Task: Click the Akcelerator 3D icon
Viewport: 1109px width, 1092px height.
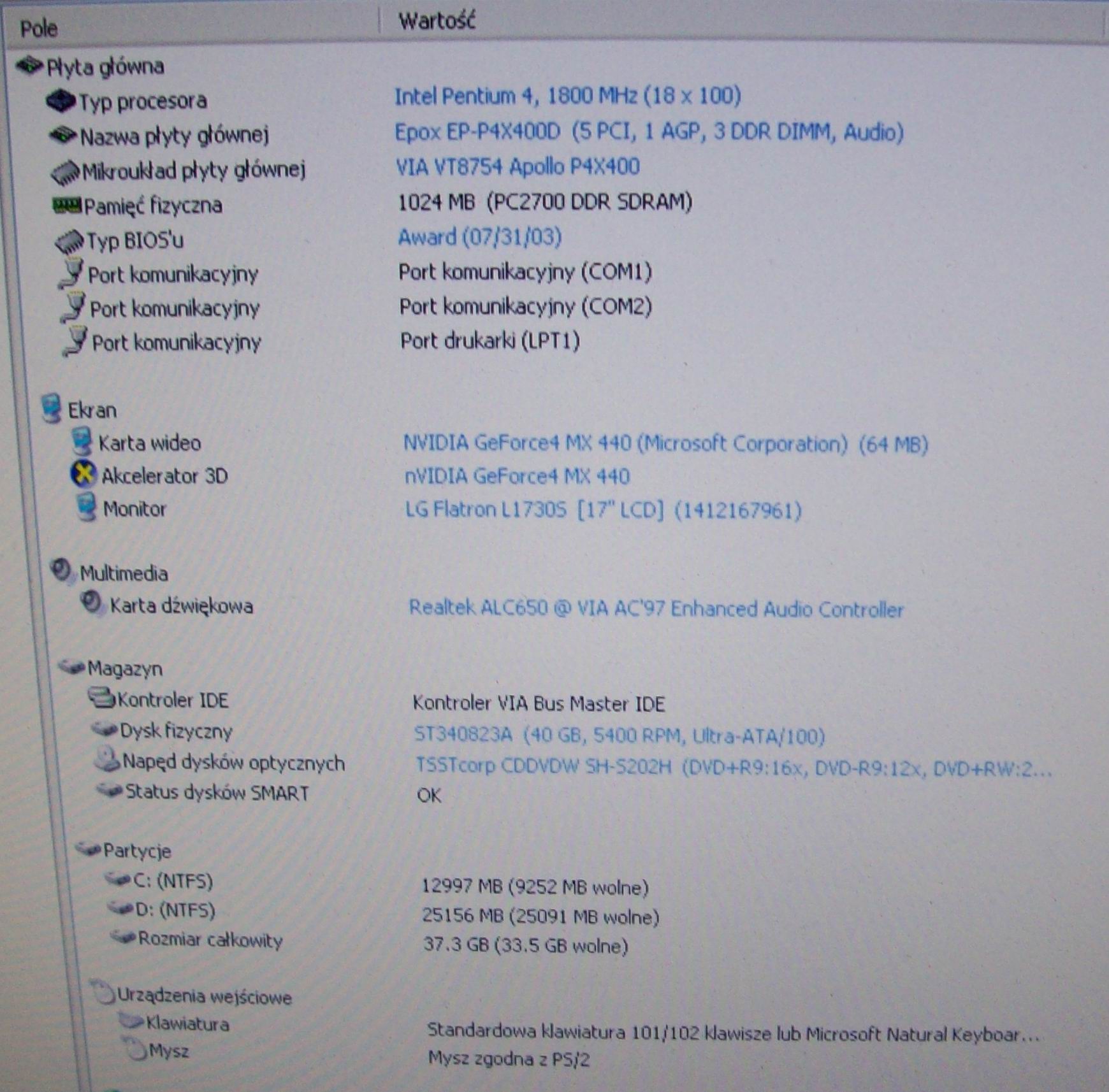Action: (x=83, y=474)
